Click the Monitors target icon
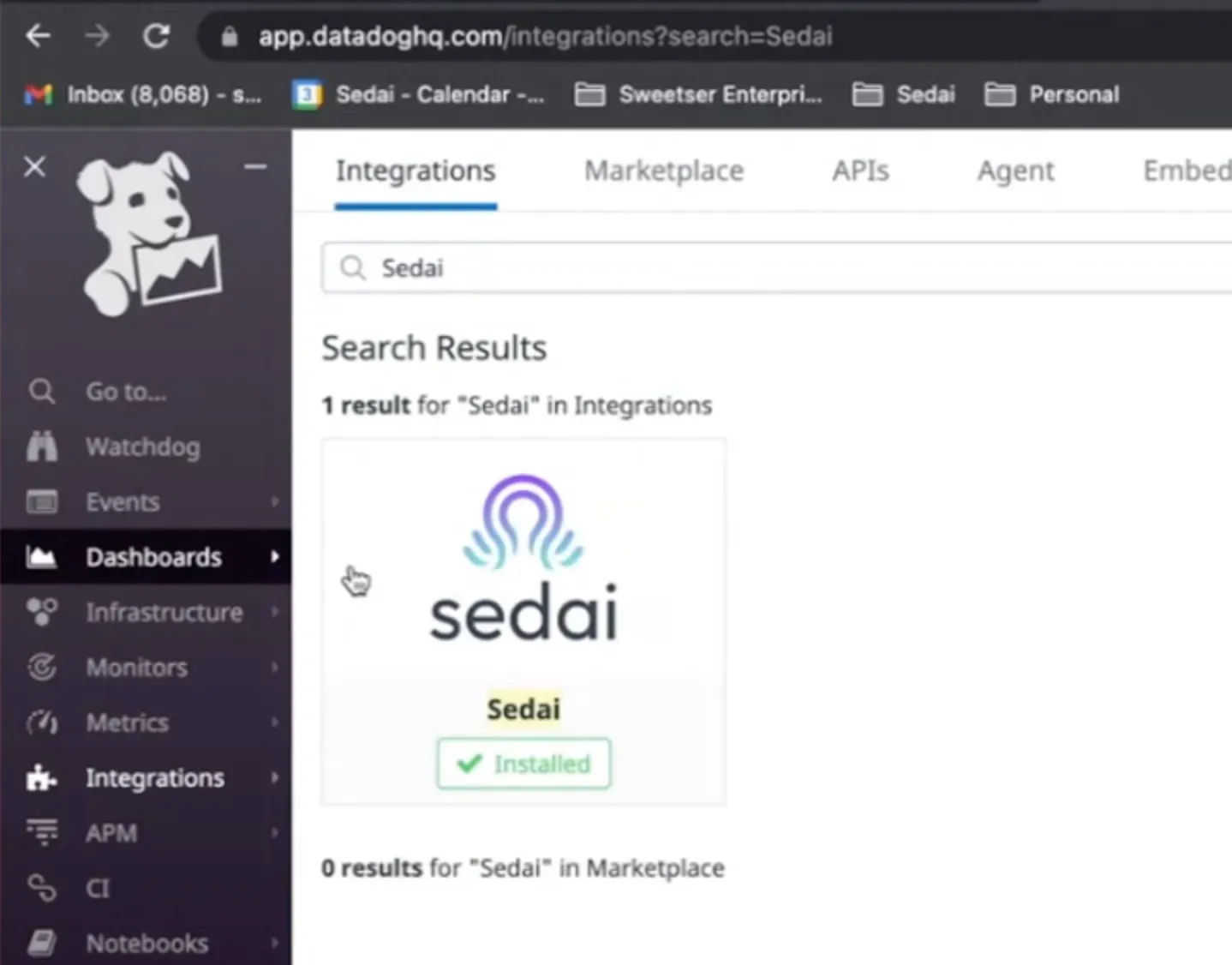The image size is (1232, 965). [x=41, y=667]
